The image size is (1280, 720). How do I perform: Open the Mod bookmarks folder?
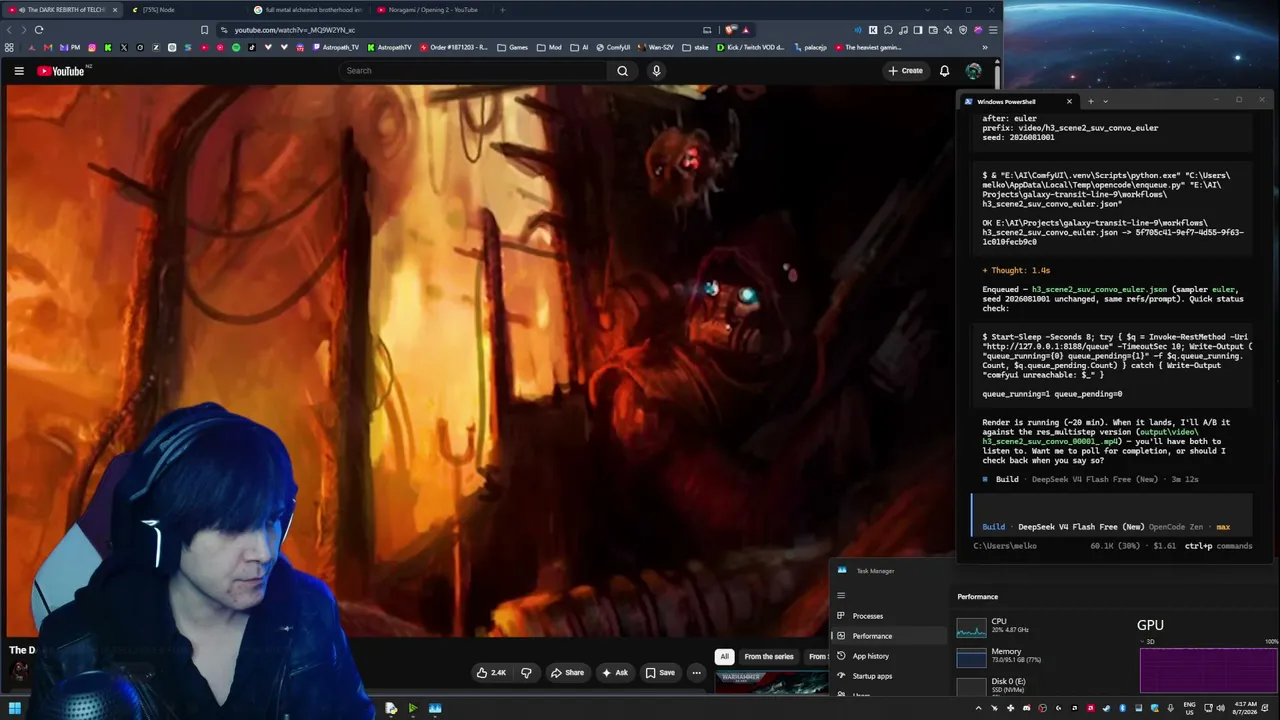[x=549, y=47]
